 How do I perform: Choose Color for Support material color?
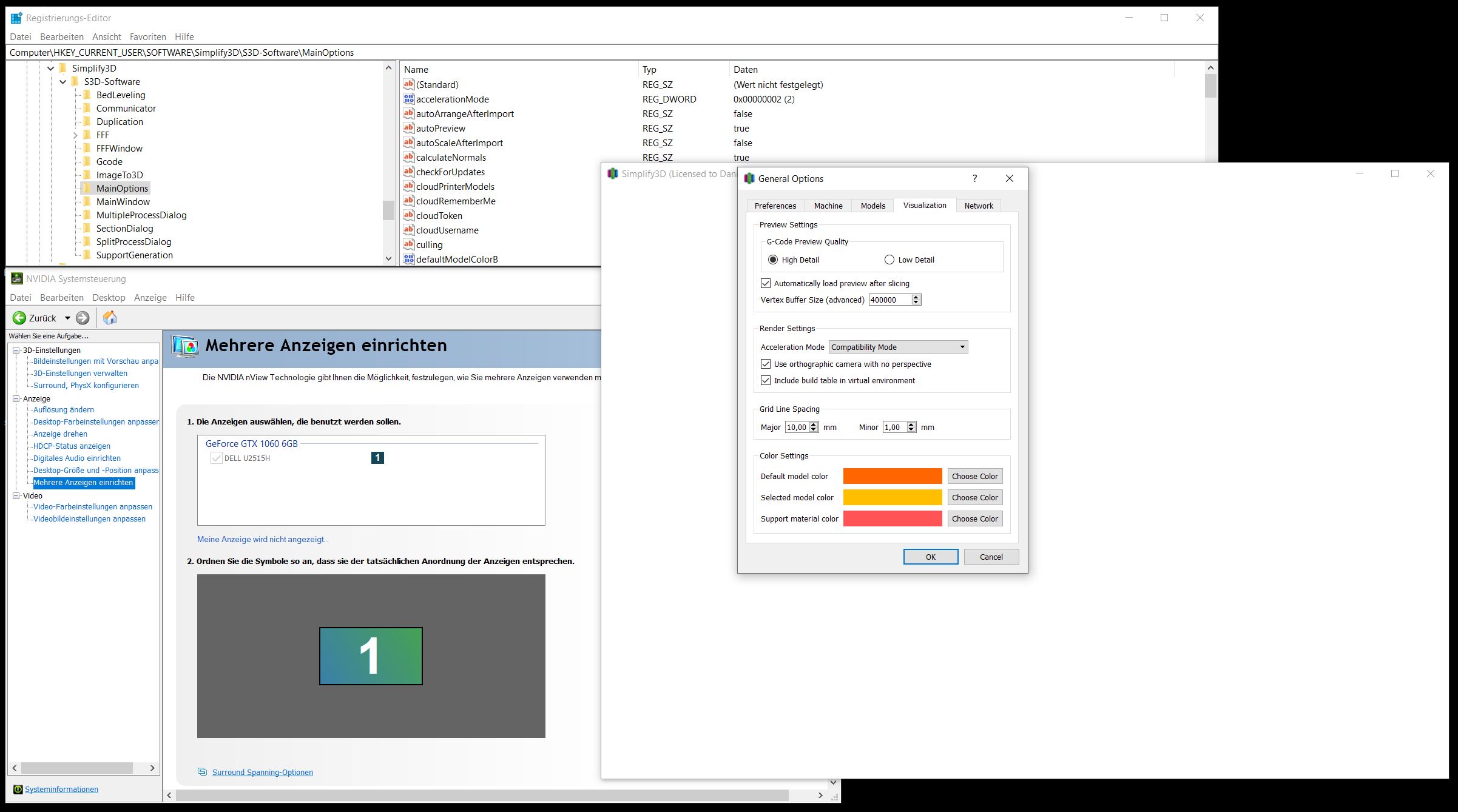click(974, 518)
